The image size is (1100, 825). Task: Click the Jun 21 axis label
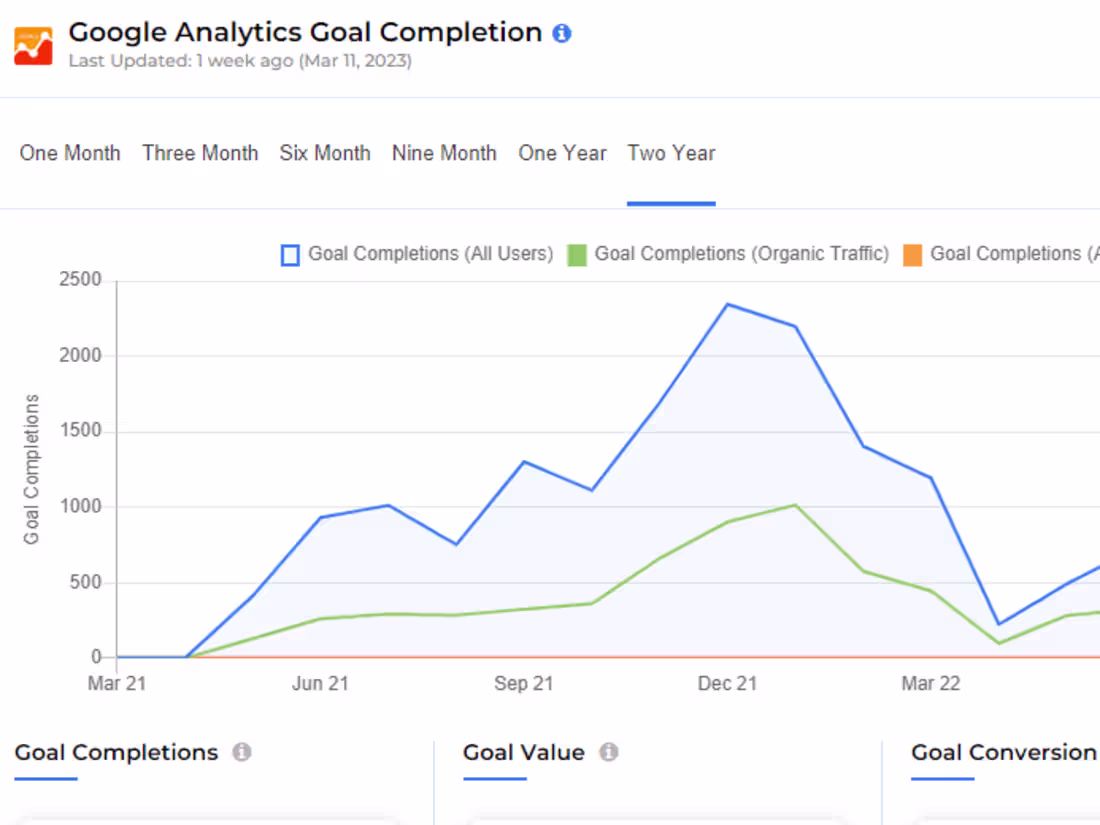coord(320,684)
